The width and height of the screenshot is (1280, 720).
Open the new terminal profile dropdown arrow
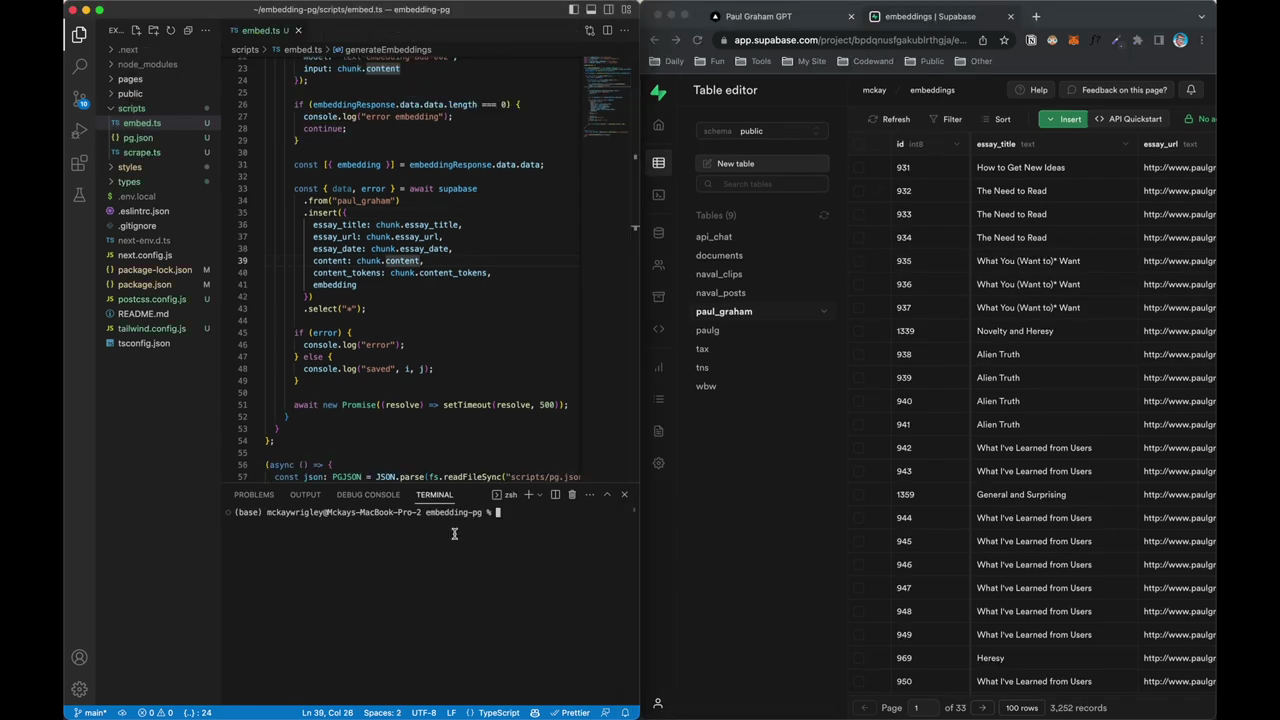(540, 494)
